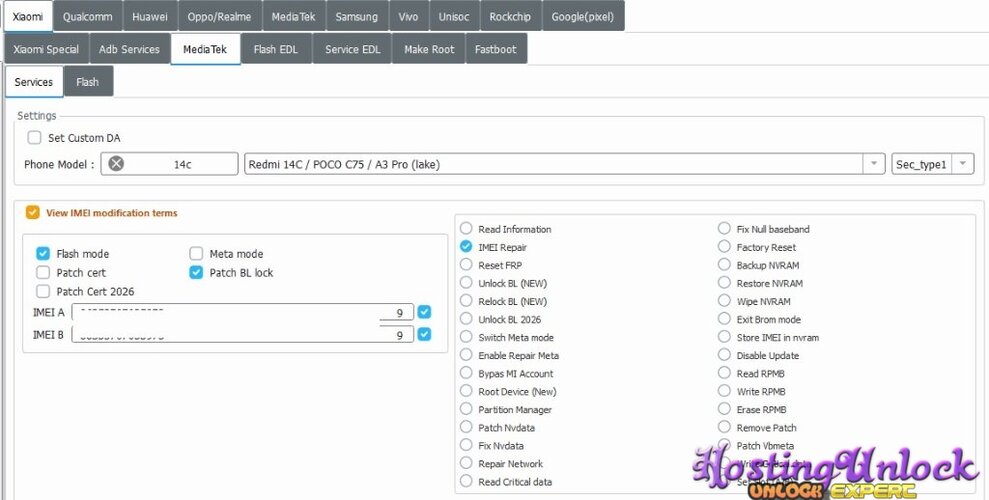Enable Meta mode checkbox
The image size is (989, 500).
(196, 253)
